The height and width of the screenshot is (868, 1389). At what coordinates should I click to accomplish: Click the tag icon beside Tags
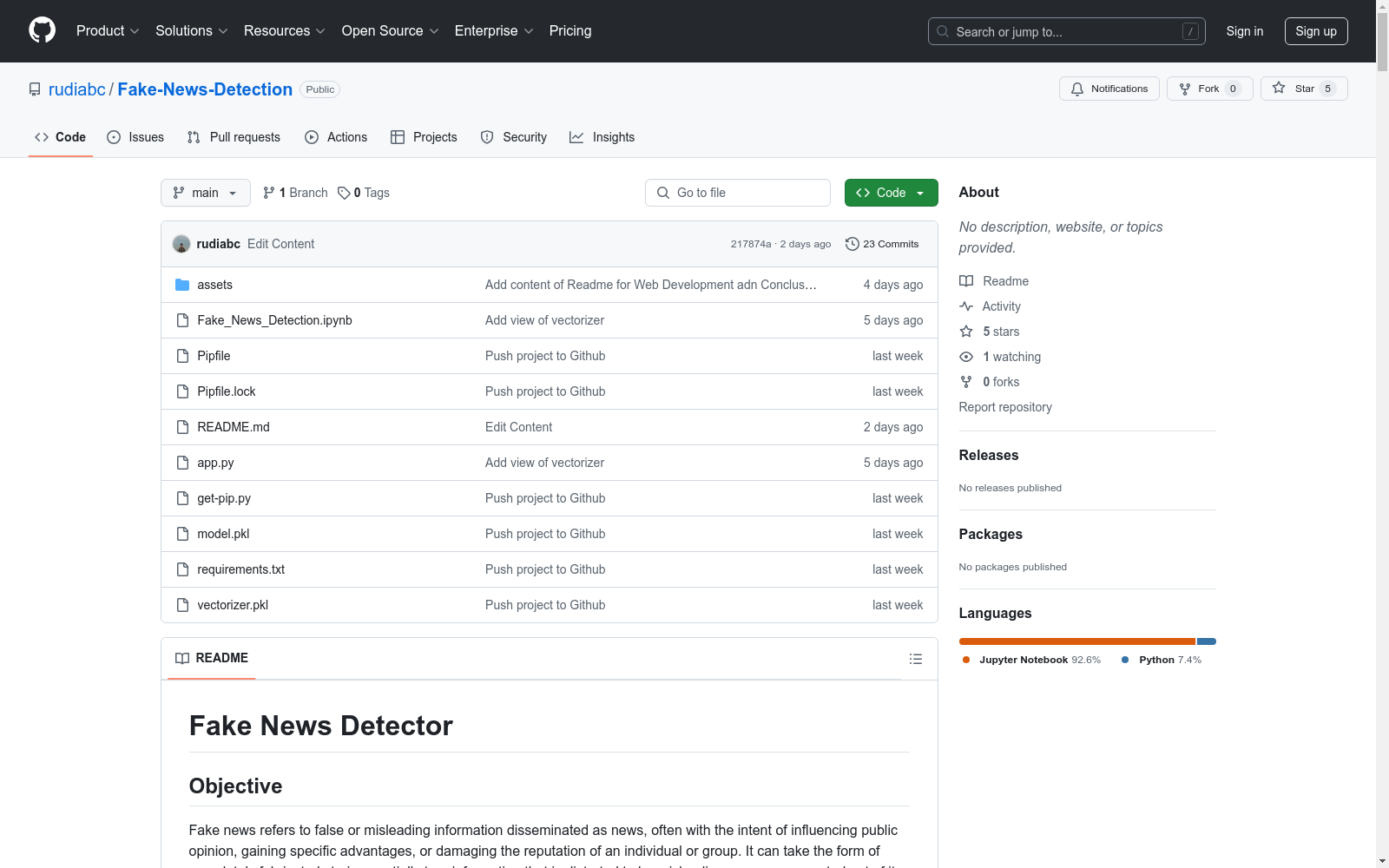pos(344,193)
